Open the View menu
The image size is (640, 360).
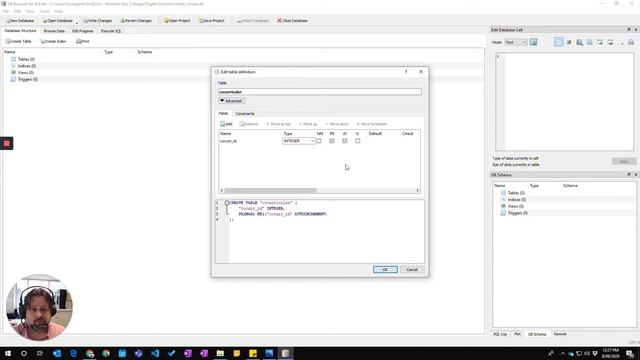point(30,11)
